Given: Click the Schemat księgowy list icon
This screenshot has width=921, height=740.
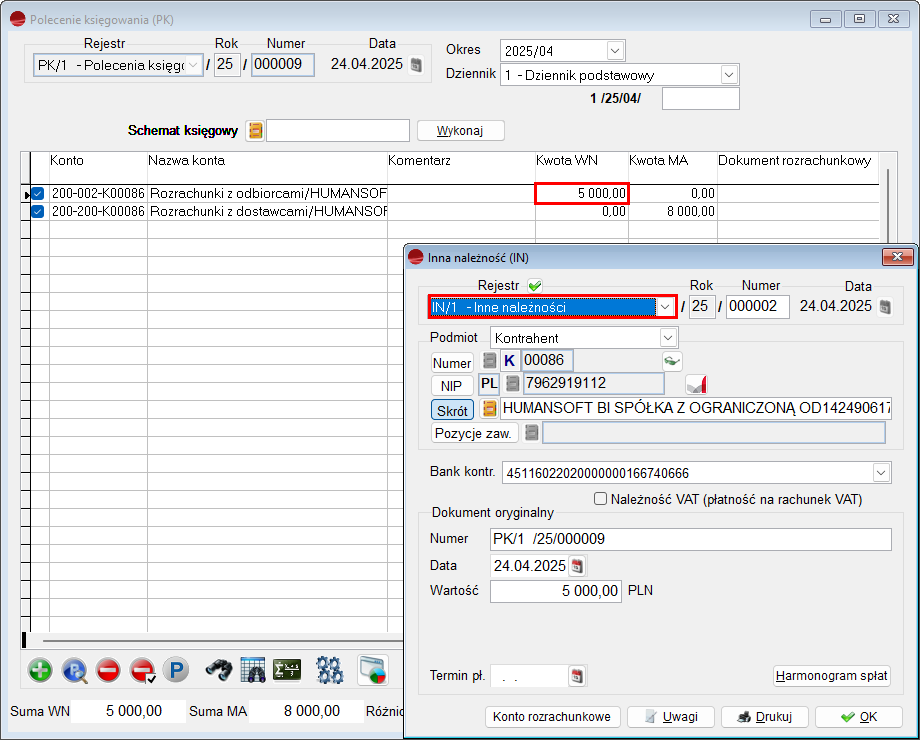Looking at the screenshot, I should pyautogui.click(x=255, y=131).
